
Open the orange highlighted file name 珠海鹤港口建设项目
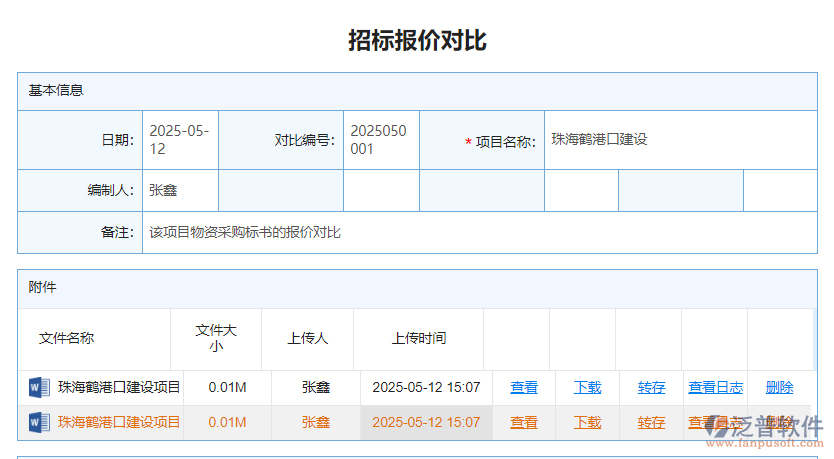pos(119,422)
